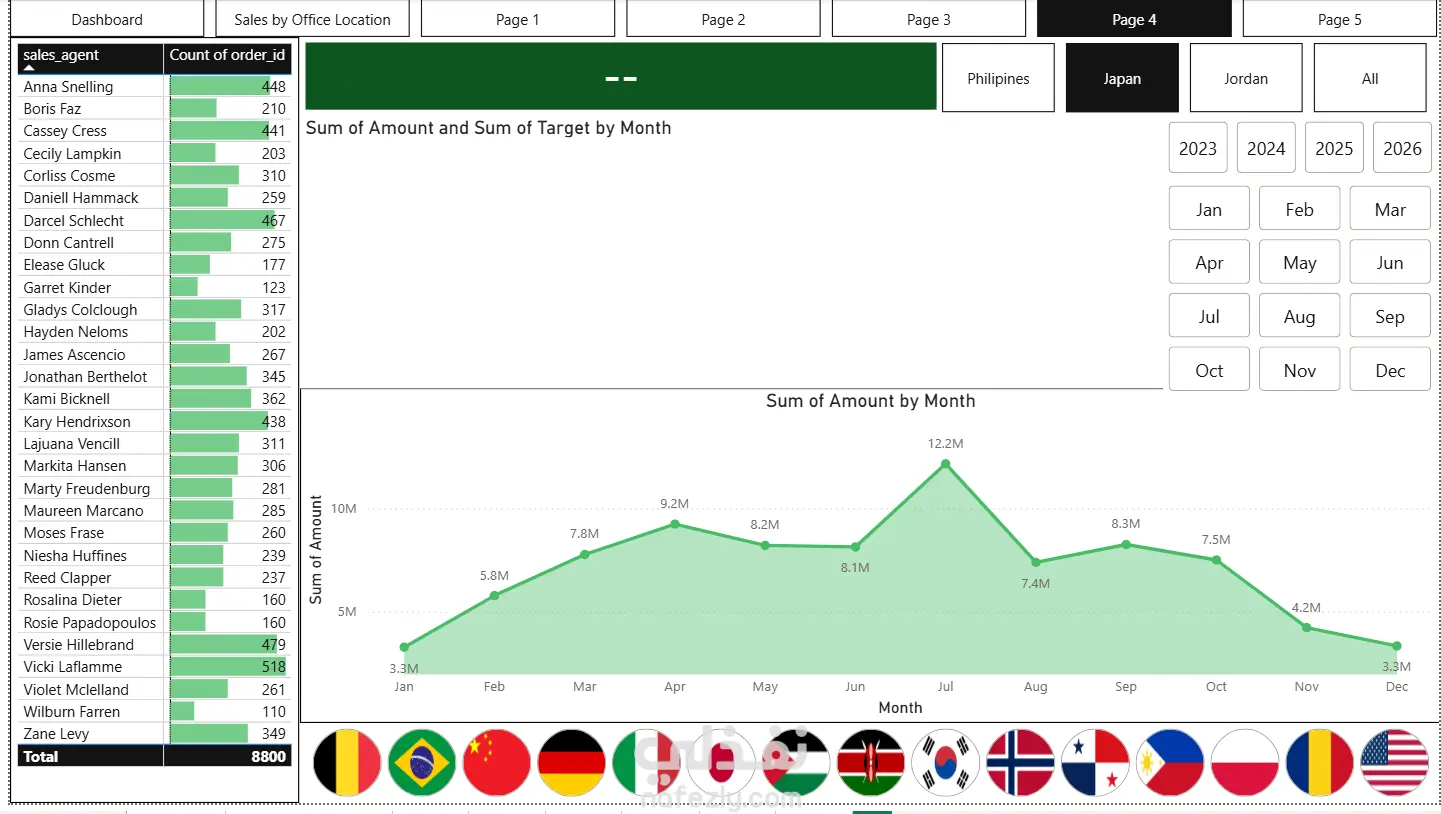Click the Belgium flag icon
1441x814 pixels.
347,763
